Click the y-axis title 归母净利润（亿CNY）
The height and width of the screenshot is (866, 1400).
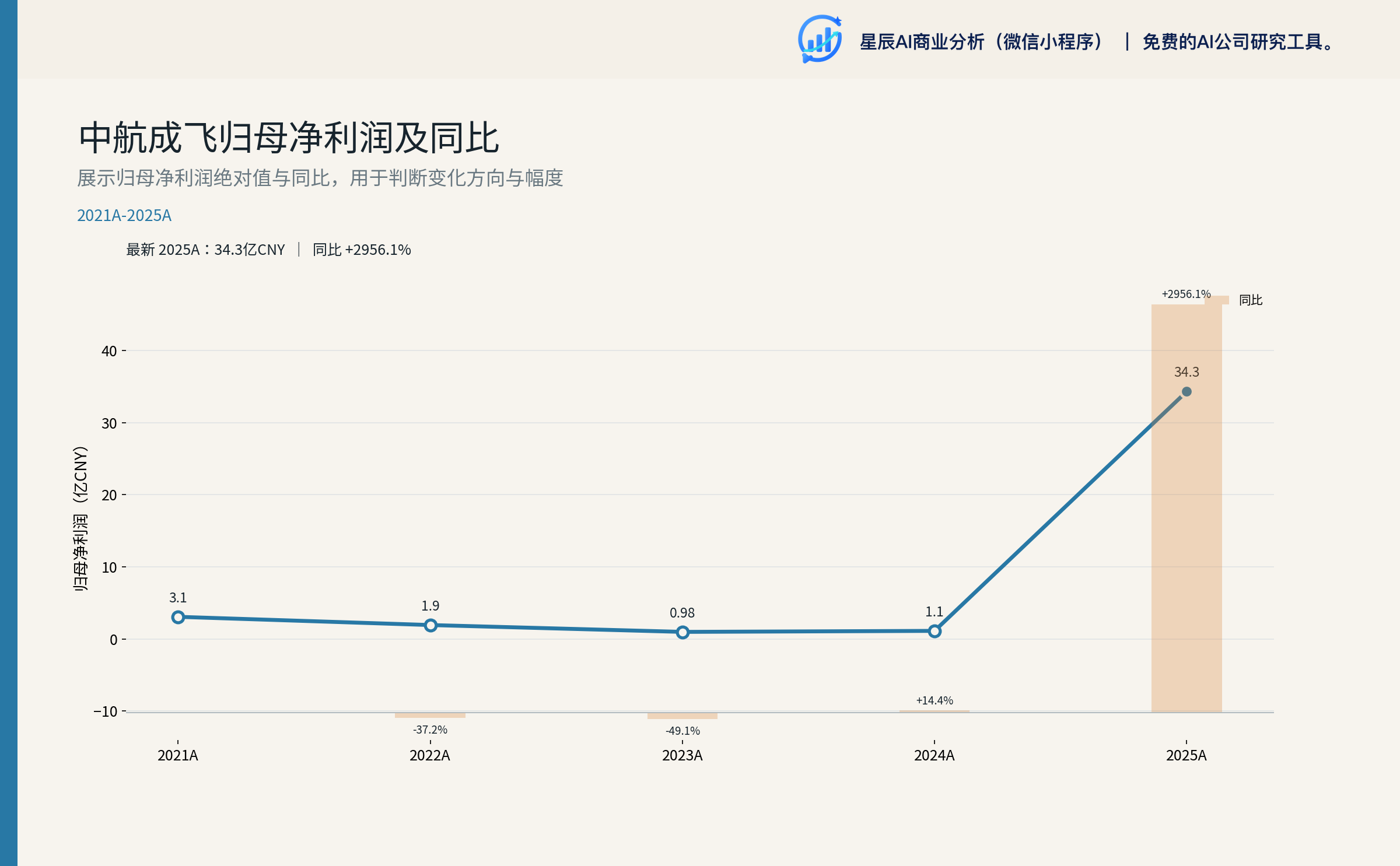[x=80, y=519]
